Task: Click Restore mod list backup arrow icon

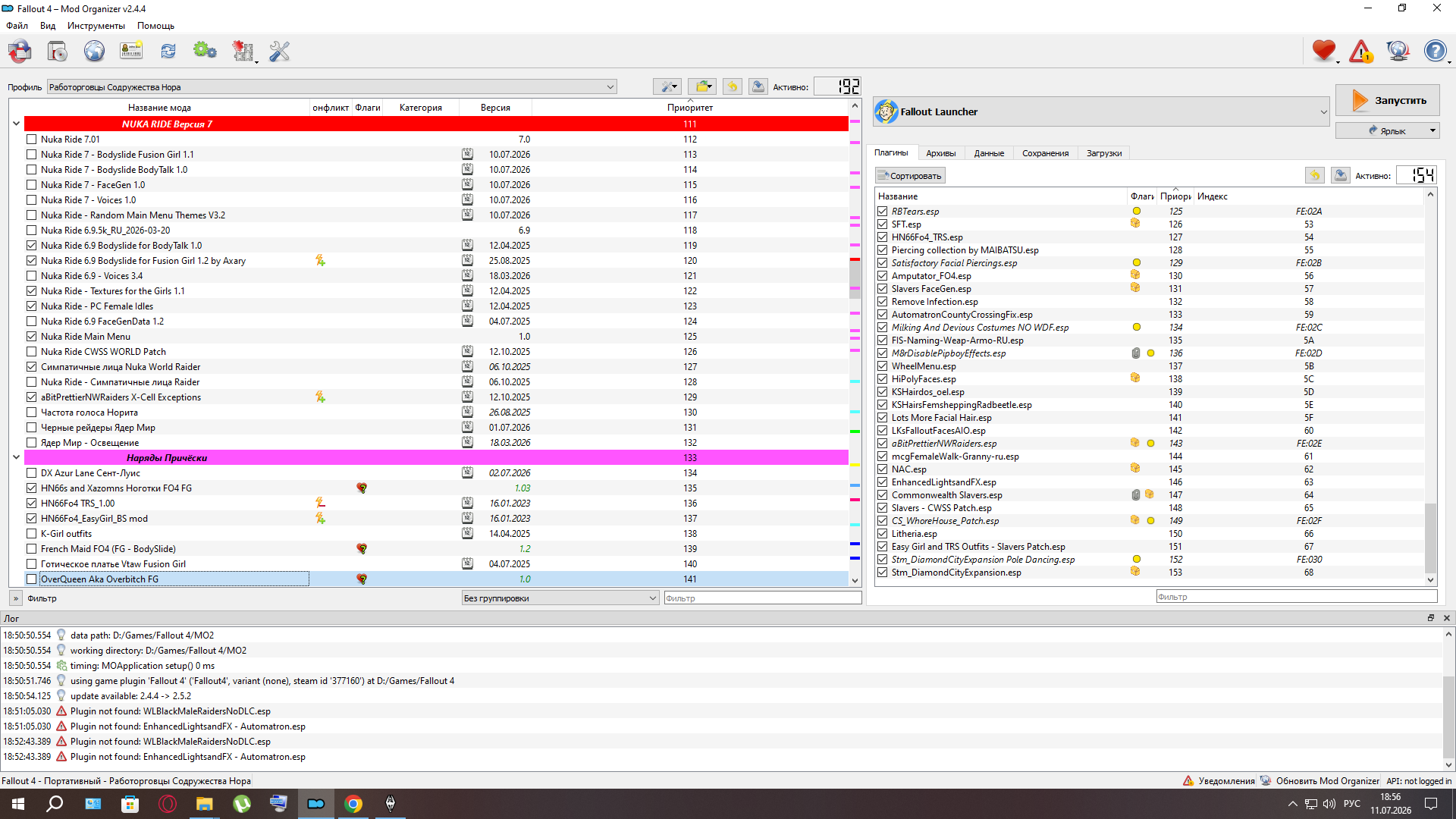Action: click(733, 86)
